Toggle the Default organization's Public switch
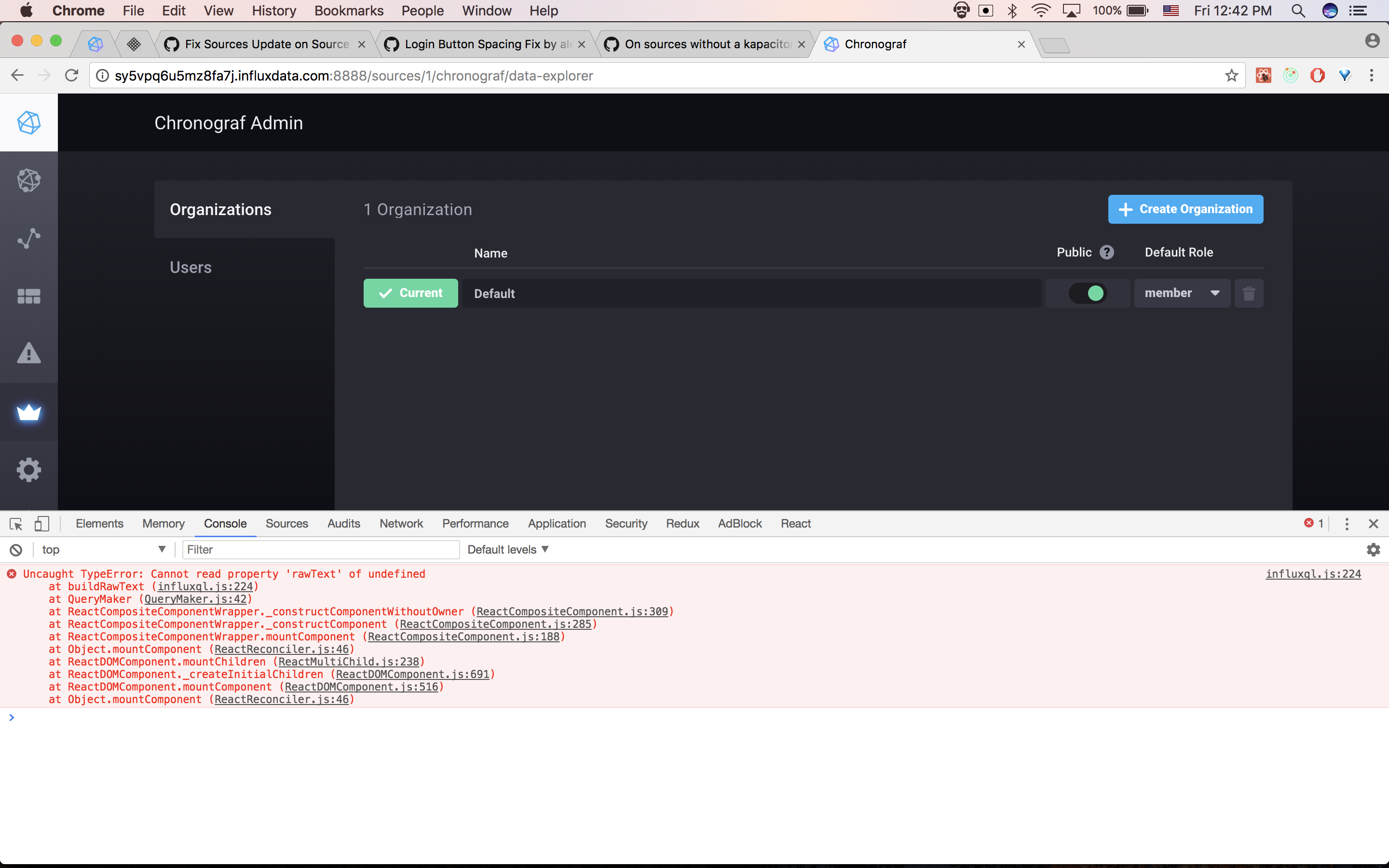This screenshot has width=1389, height=868. 1088,293
